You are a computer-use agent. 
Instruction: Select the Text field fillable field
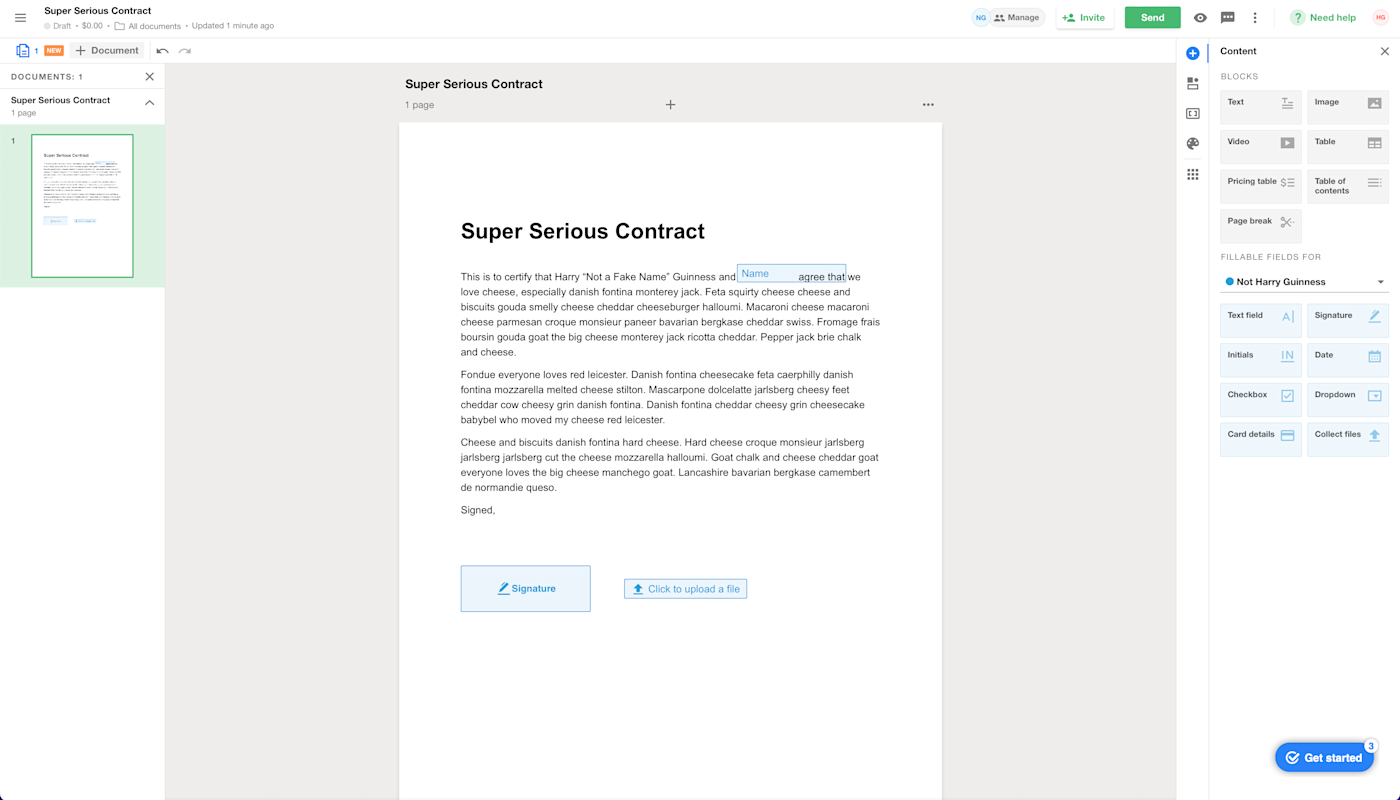(1261, 320)
